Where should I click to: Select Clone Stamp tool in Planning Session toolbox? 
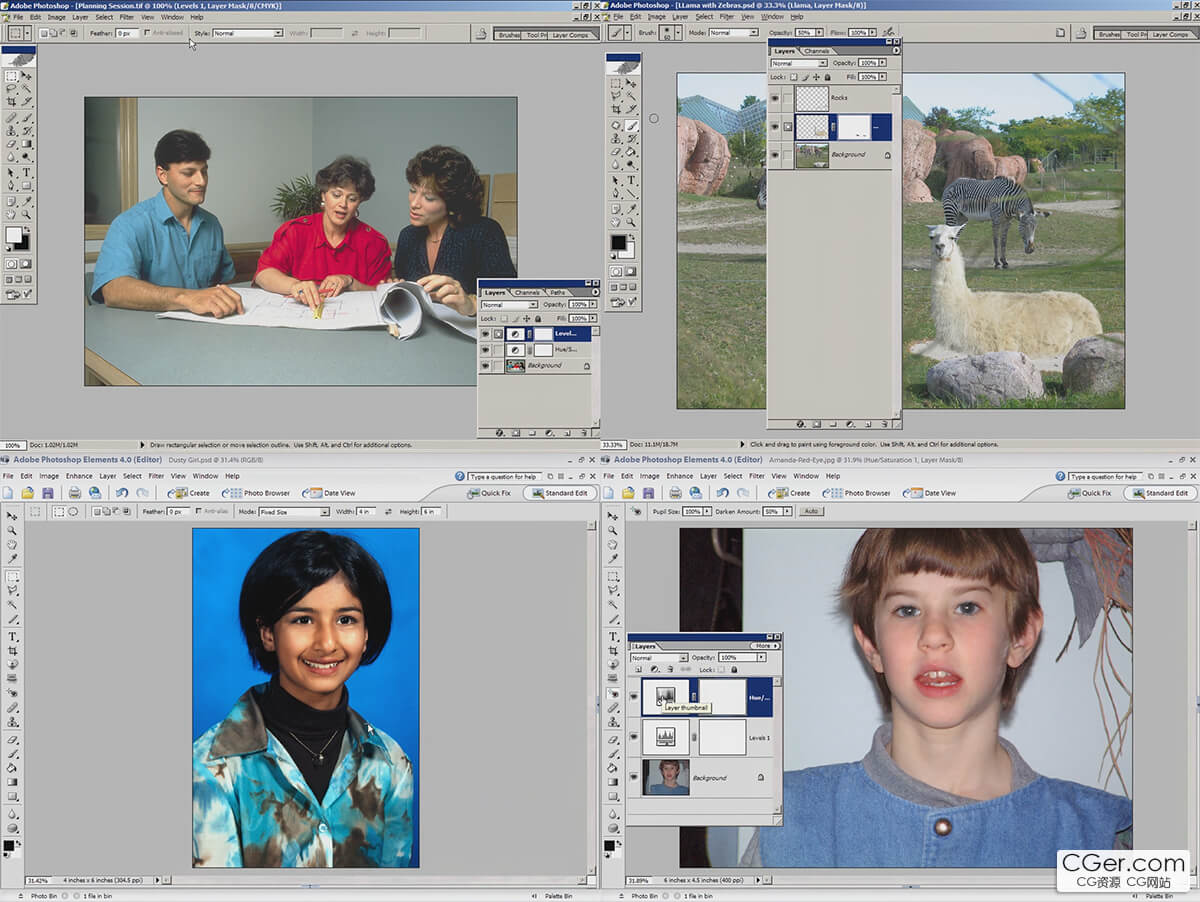click(x=11, y=130)
